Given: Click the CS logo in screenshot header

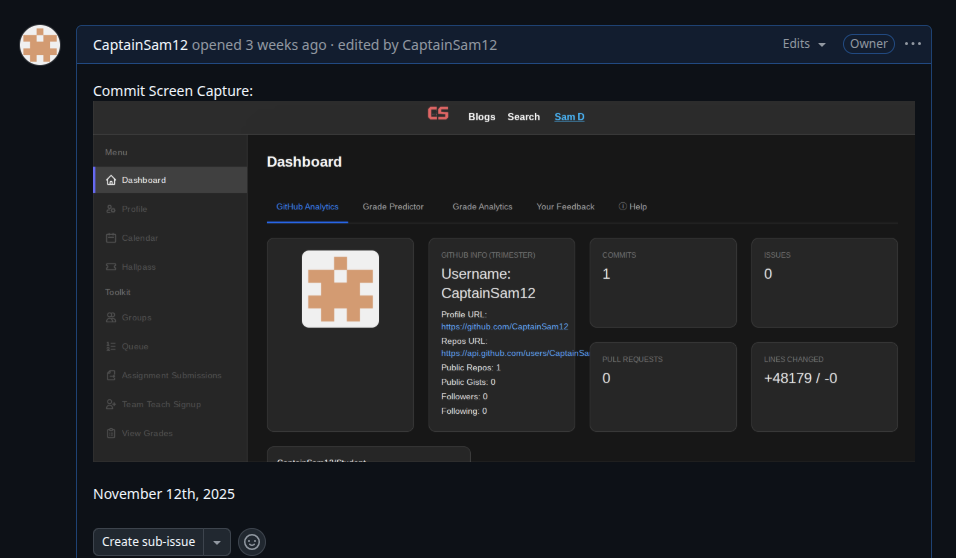Looking at the screenshot, I should click(438, 115).
